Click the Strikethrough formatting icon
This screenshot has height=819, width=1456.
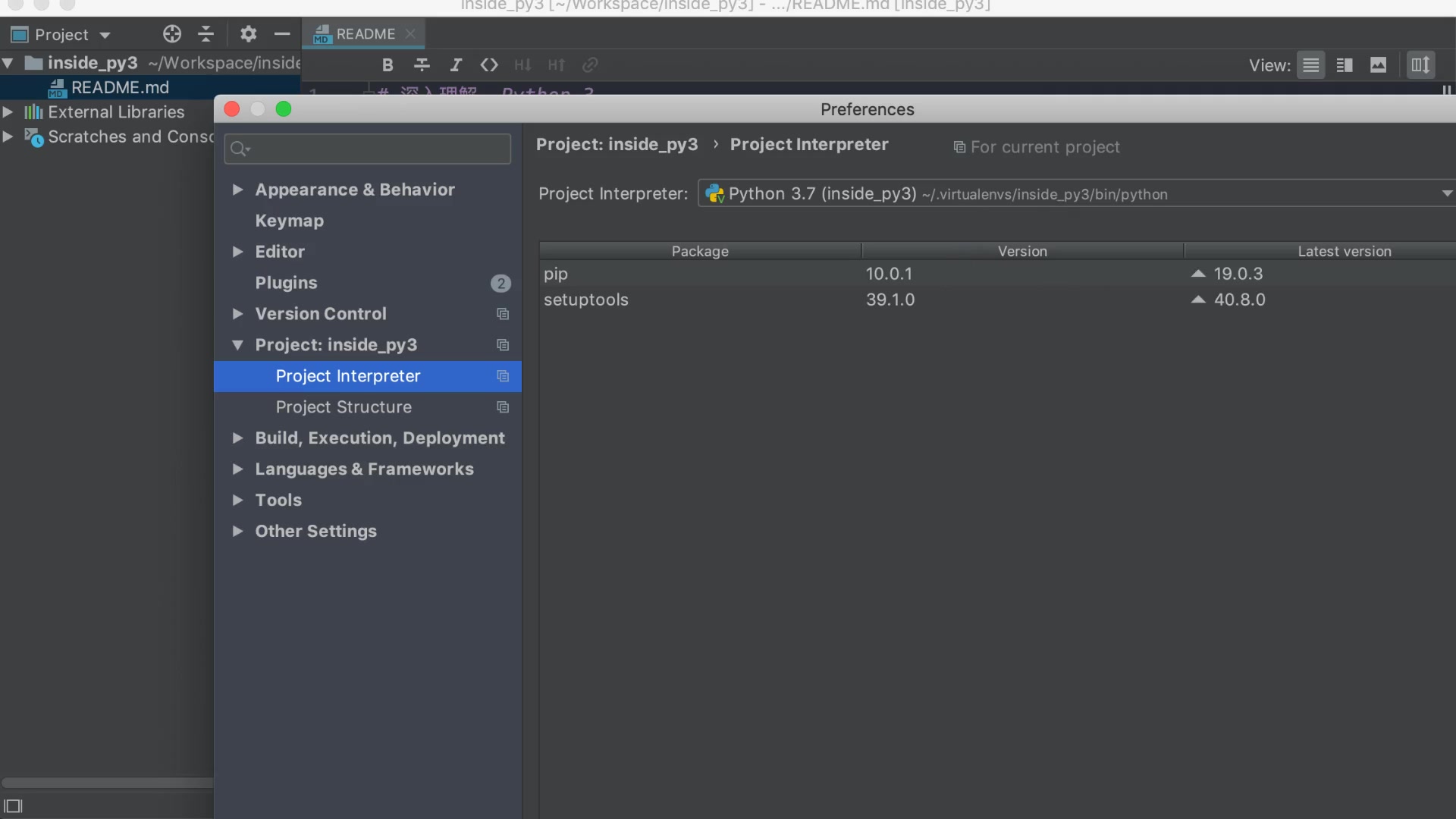(422, 65)
